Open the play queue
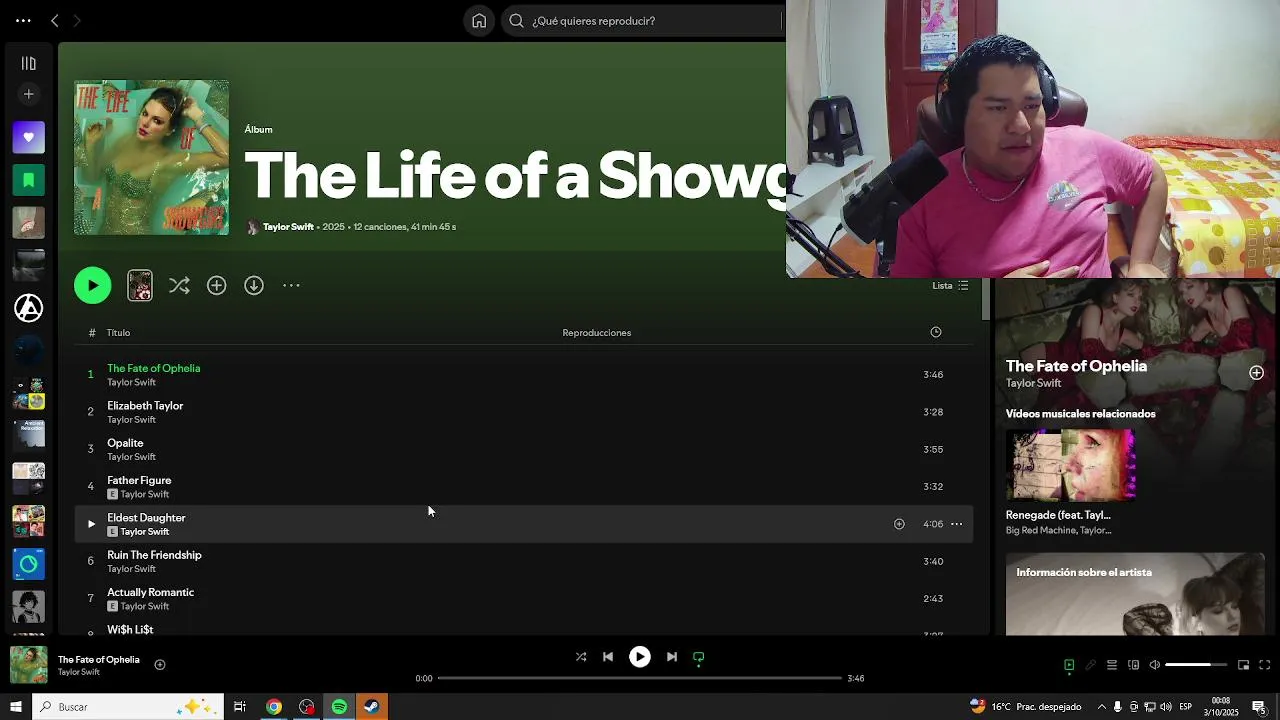 coord(1112,665)
